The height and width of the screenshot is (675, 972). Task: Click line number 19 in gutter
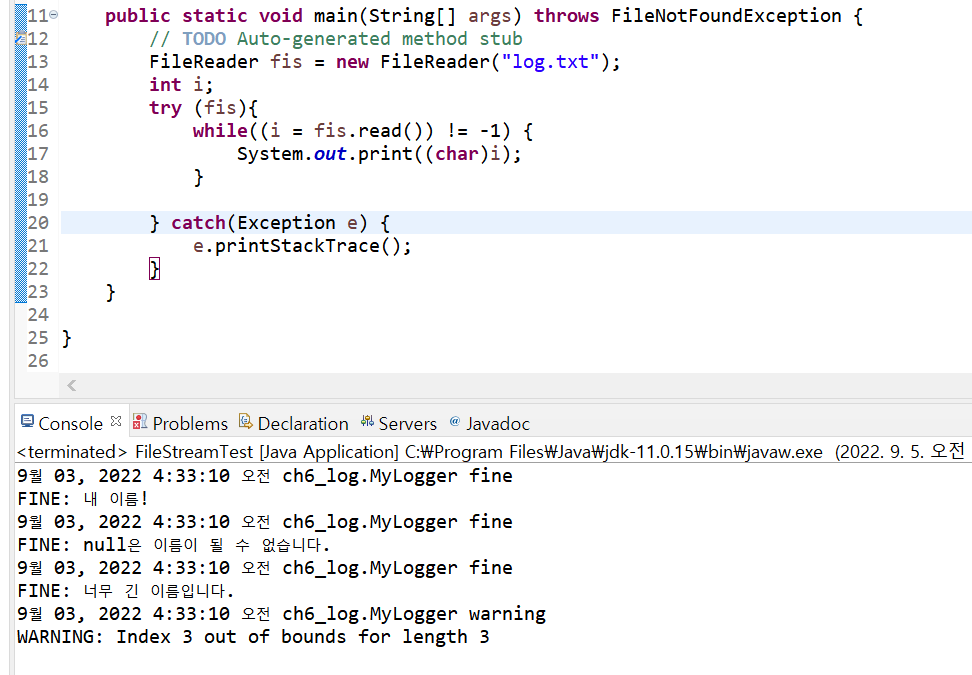coord(38,200)
